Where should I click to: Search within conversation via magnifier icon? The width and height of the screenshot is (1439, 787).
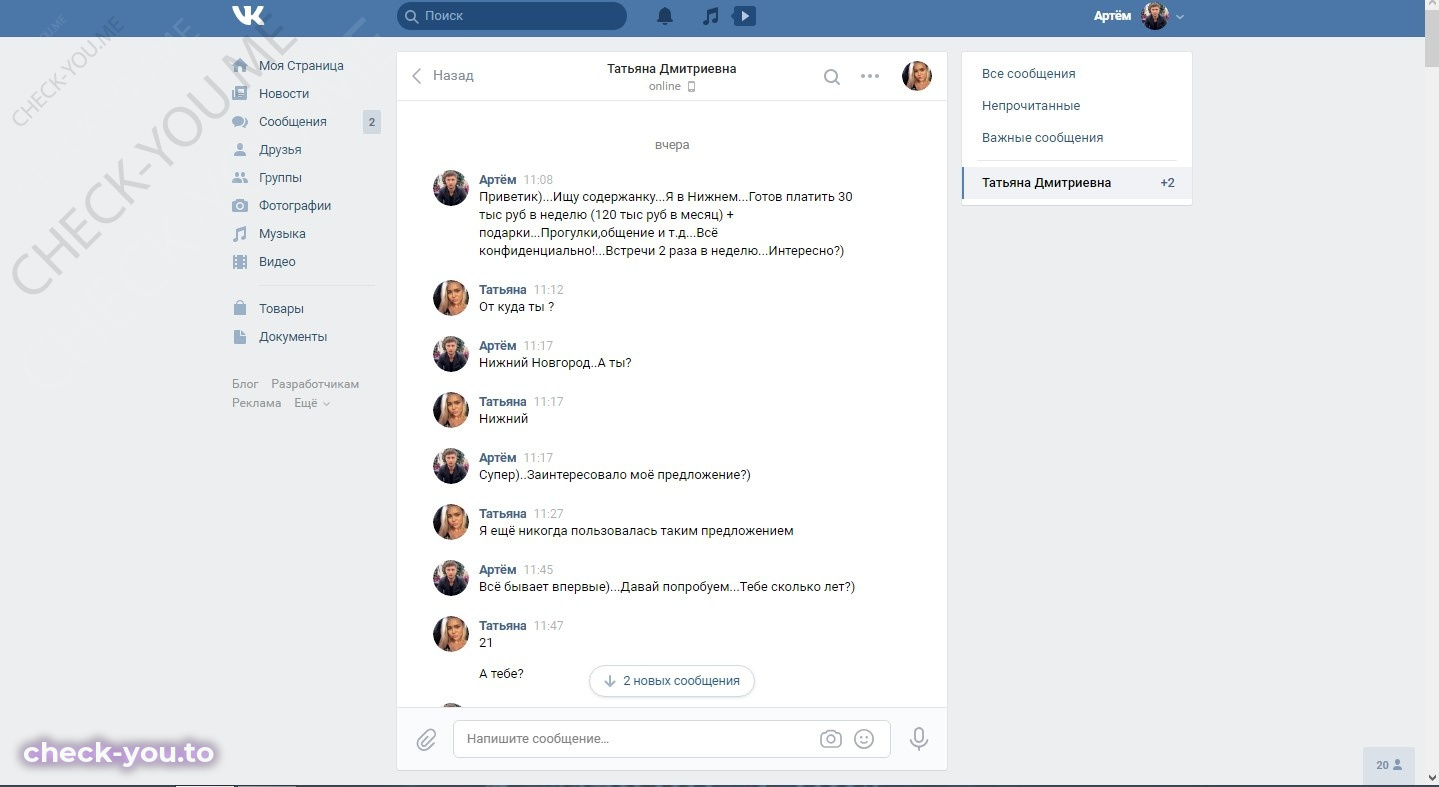(x=832, y=77)
